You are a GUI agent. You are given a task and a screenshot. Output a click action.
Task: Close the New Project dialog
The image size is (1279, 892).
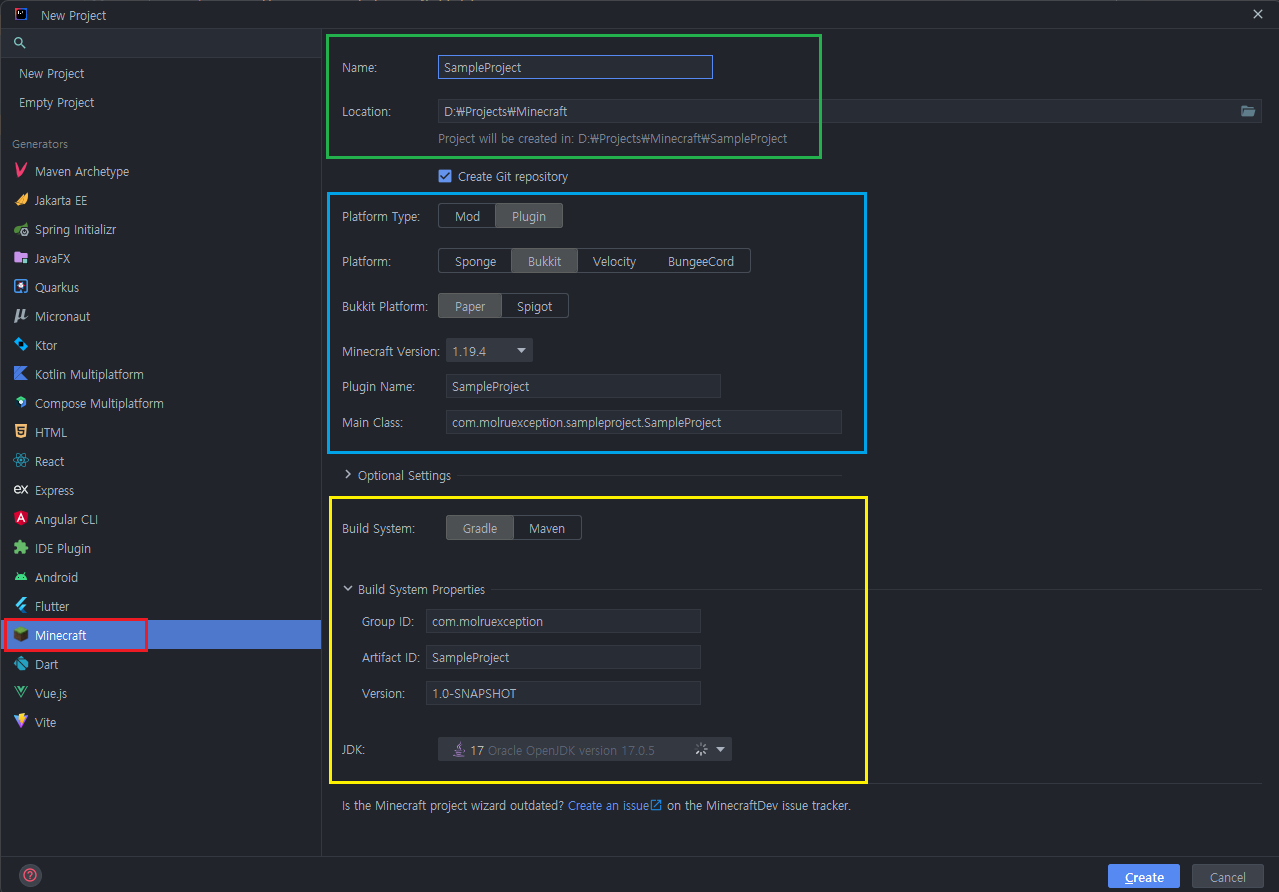point(1257,14)
